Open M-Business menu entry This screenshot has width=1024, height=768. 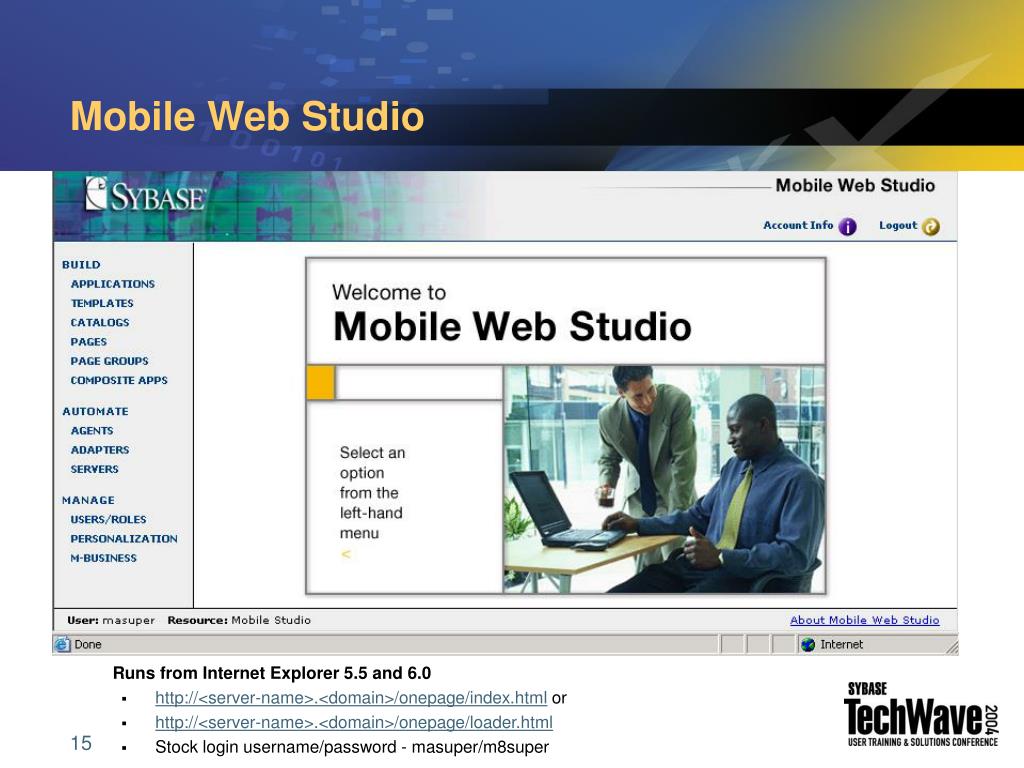[x=104, y=558]
